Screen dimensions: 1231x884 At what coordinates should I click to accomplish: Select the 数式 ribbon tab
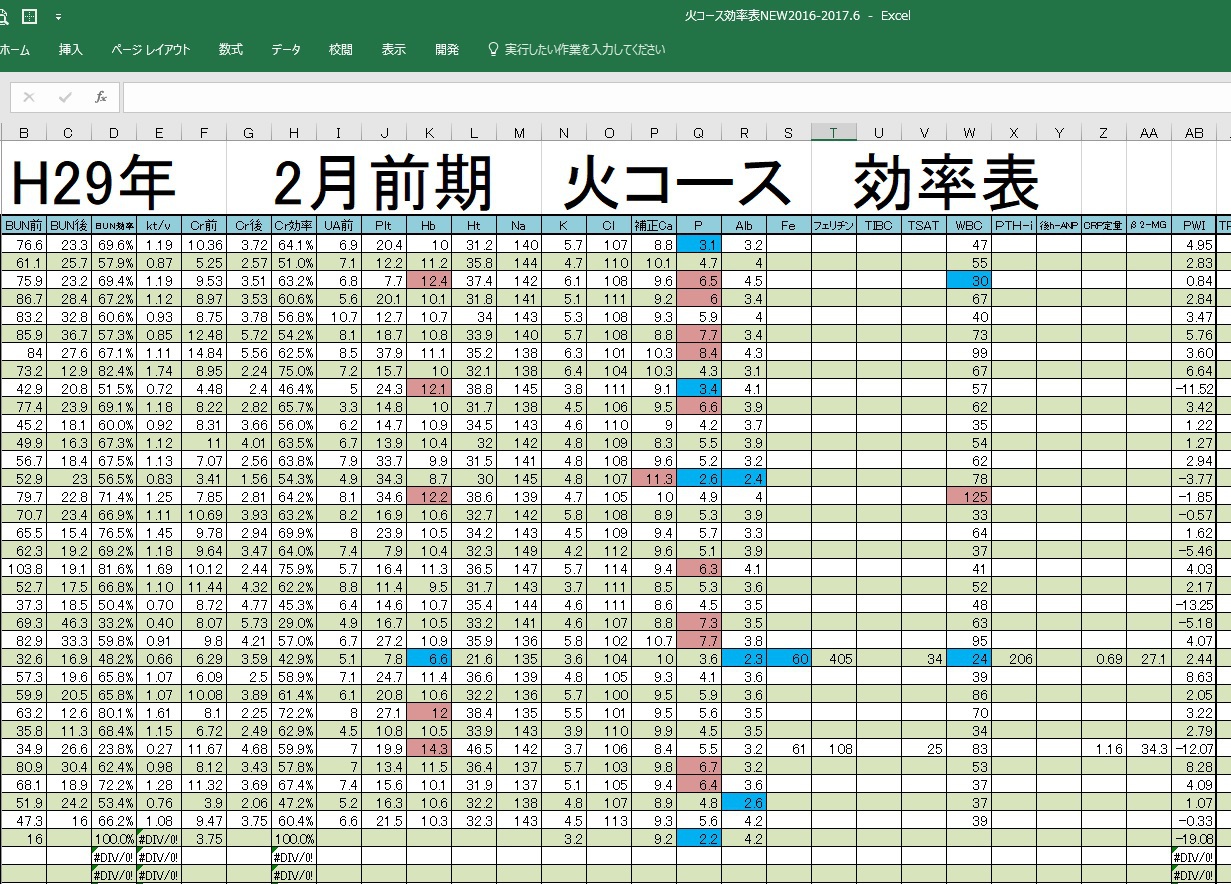(231, 49)
